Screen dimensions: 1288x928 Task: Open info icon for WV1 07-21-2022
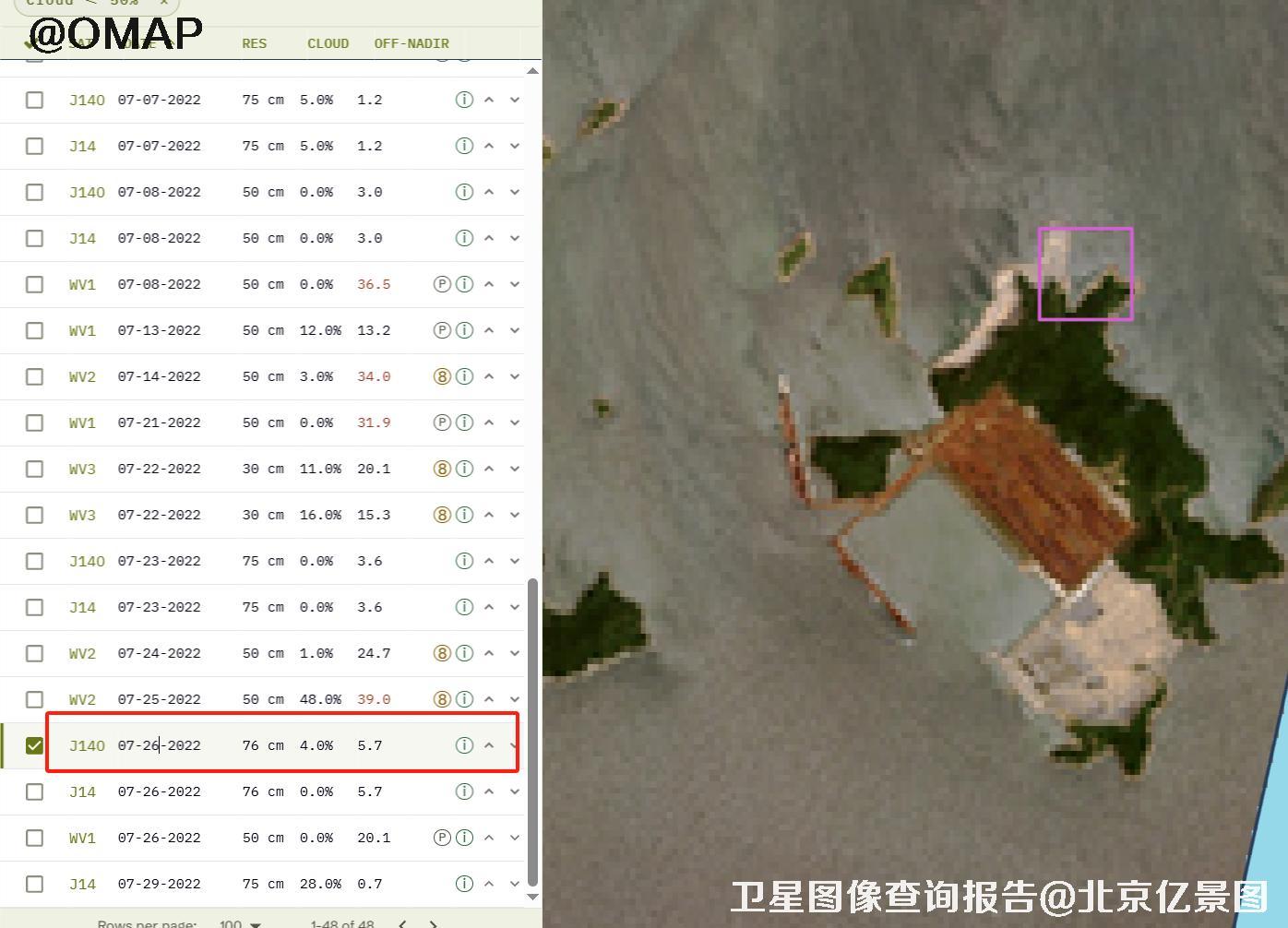point(464,422)
